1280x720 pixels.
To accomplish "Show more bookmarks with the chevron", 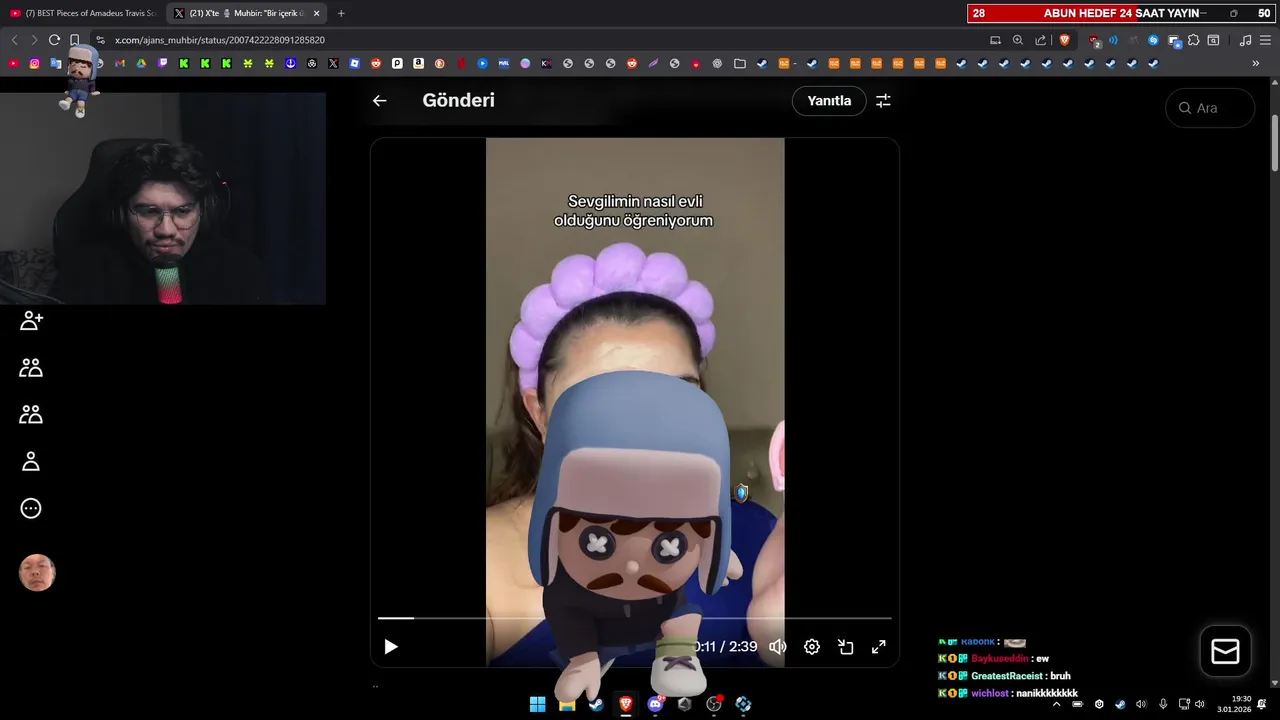I will 1256,63.
